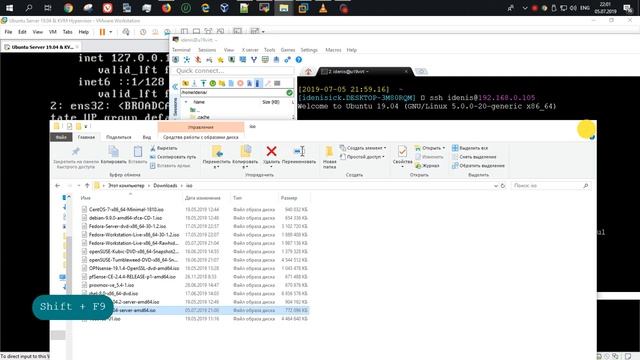The image size is (640, 360).
Task: Click Downloads in Explorer breadcrumb path
Action: click(x=165, y=186)
